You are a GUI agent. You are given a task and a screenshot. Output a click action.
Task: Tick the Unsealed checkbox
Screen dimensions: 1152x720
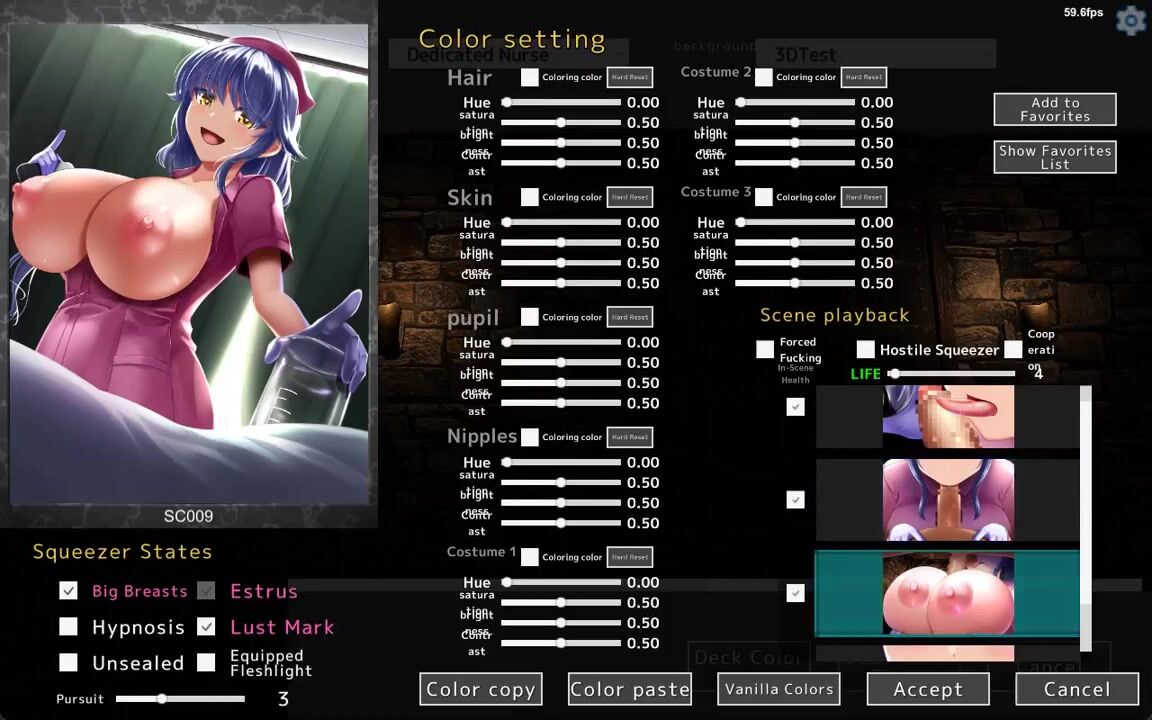[x=68, y=663]
